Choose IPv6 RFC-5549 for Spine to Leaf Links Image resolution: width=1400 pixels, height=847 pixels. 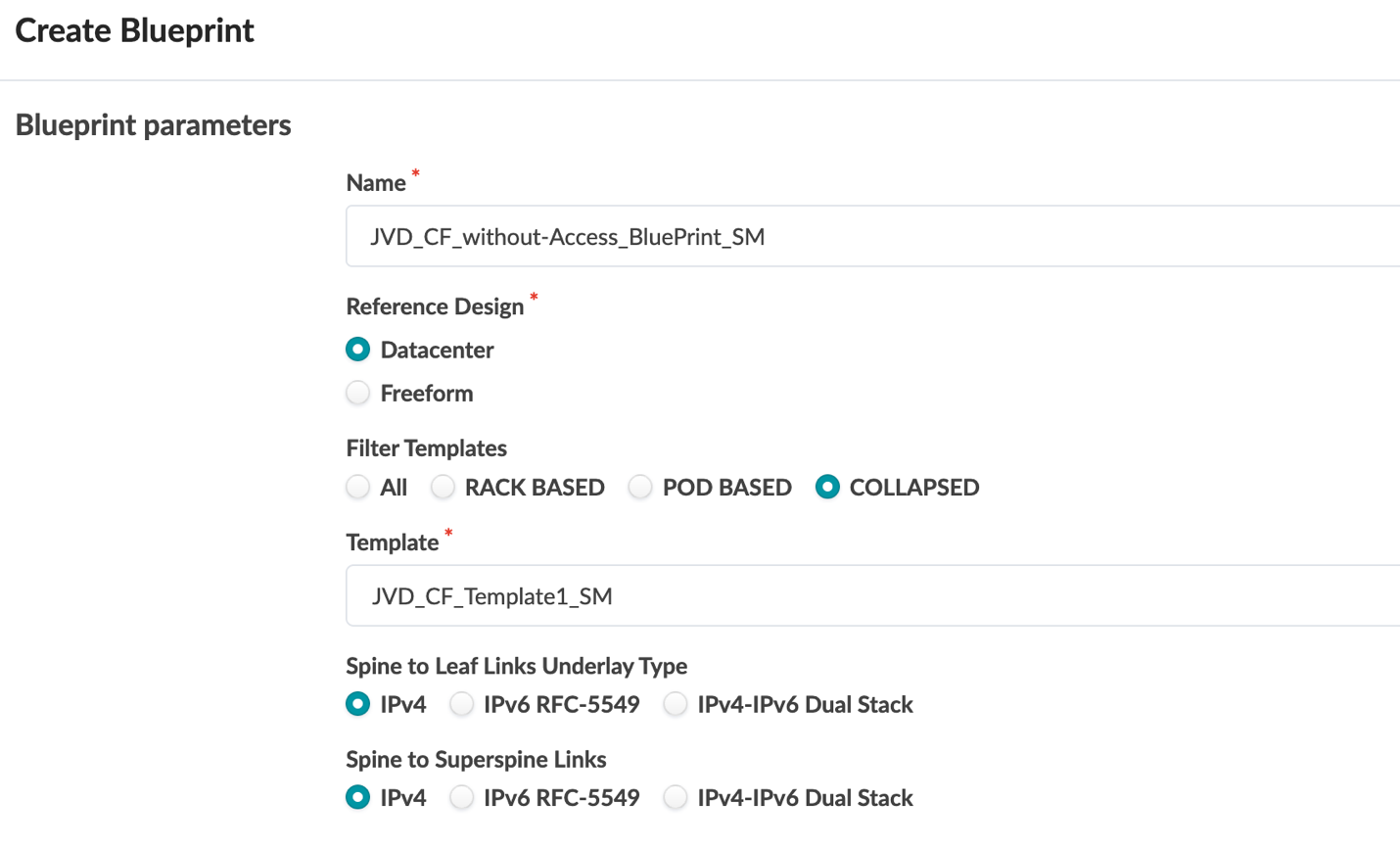click(x=461, y=704)
